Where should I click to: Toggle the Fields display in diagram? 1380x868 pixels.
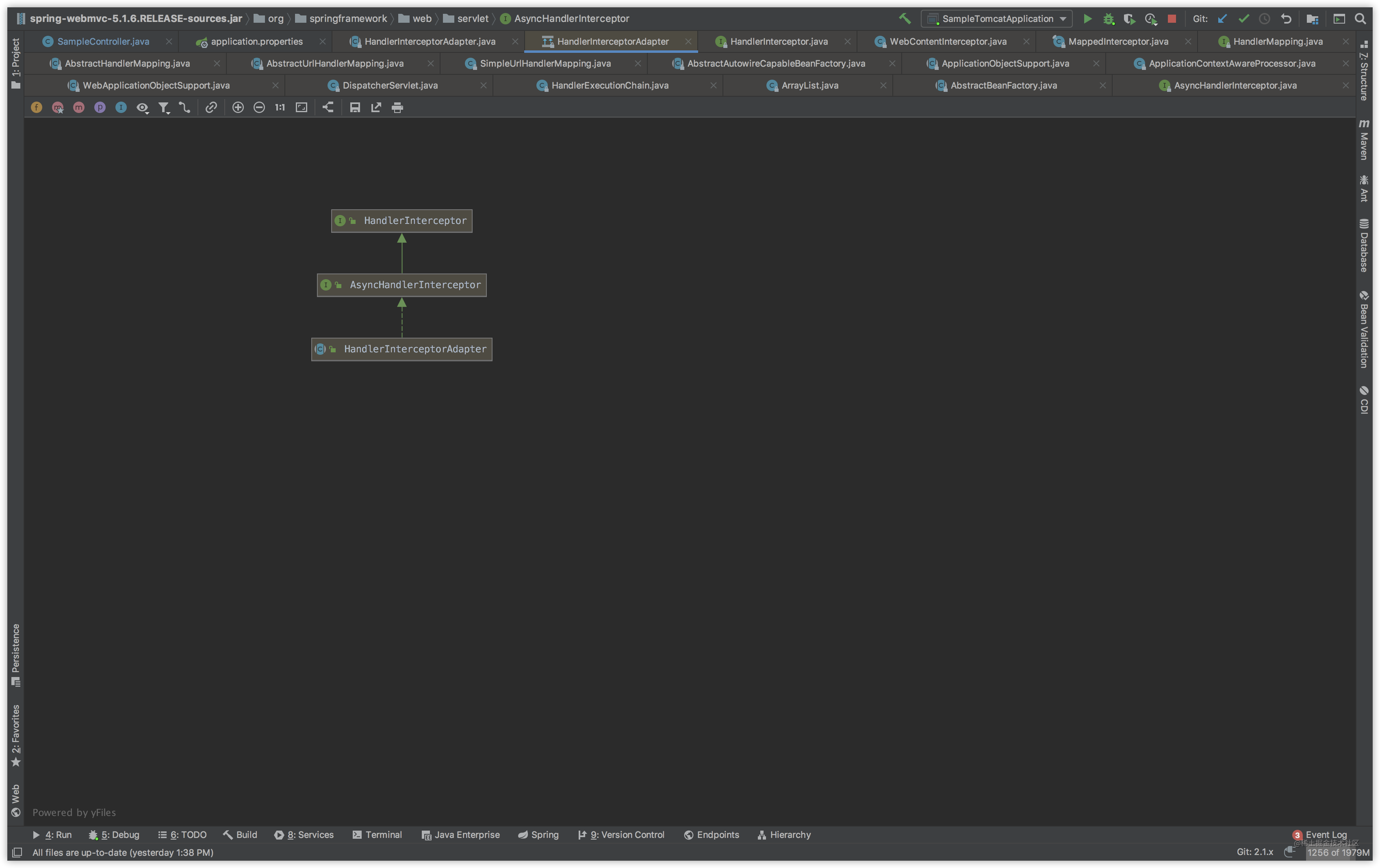pos(36,108)
